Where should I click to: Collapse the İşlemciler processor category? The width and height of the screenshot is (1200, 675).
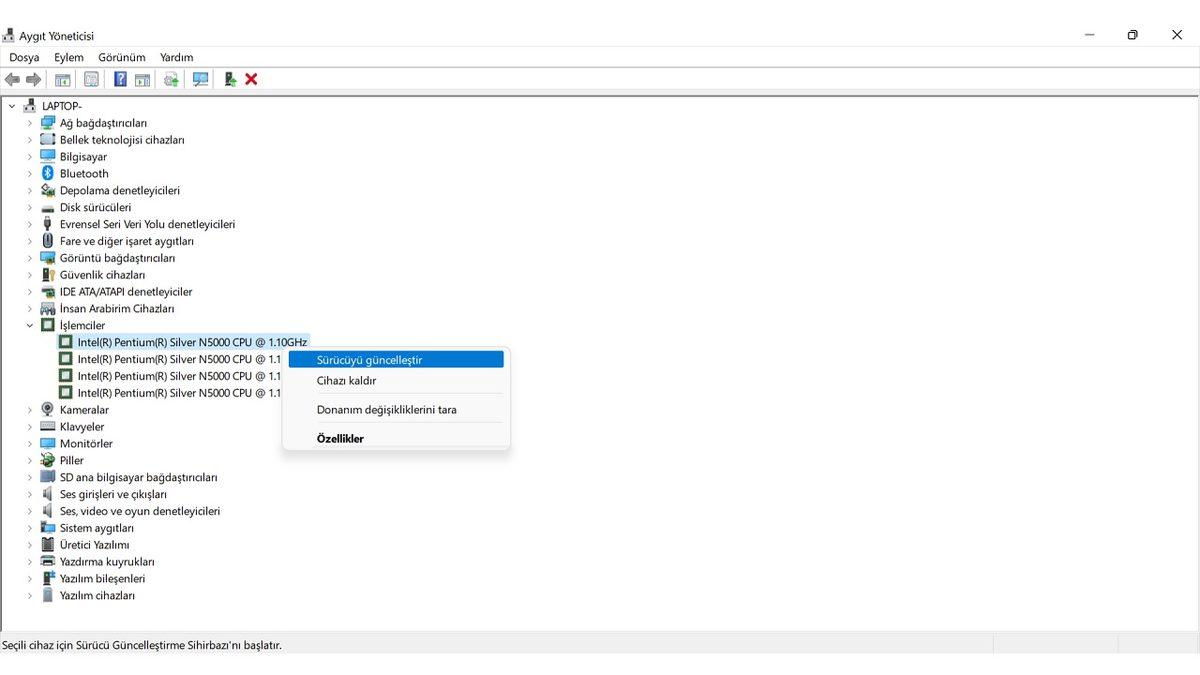pos(30,326)
